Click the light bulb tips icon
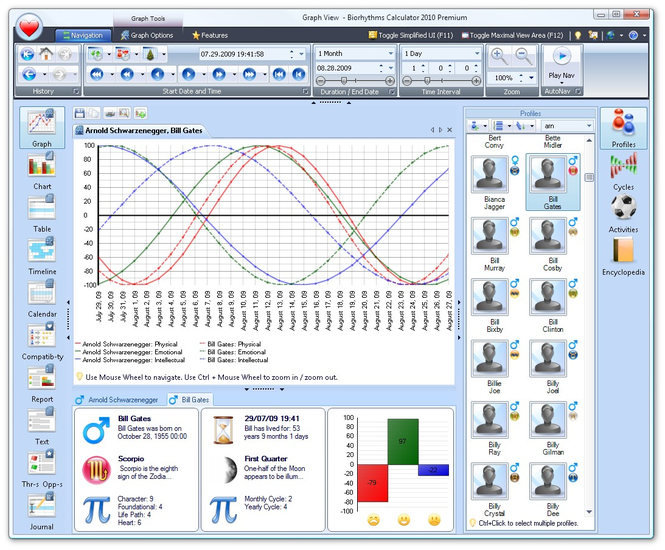665x550 pixels. (x=578, y=36)
